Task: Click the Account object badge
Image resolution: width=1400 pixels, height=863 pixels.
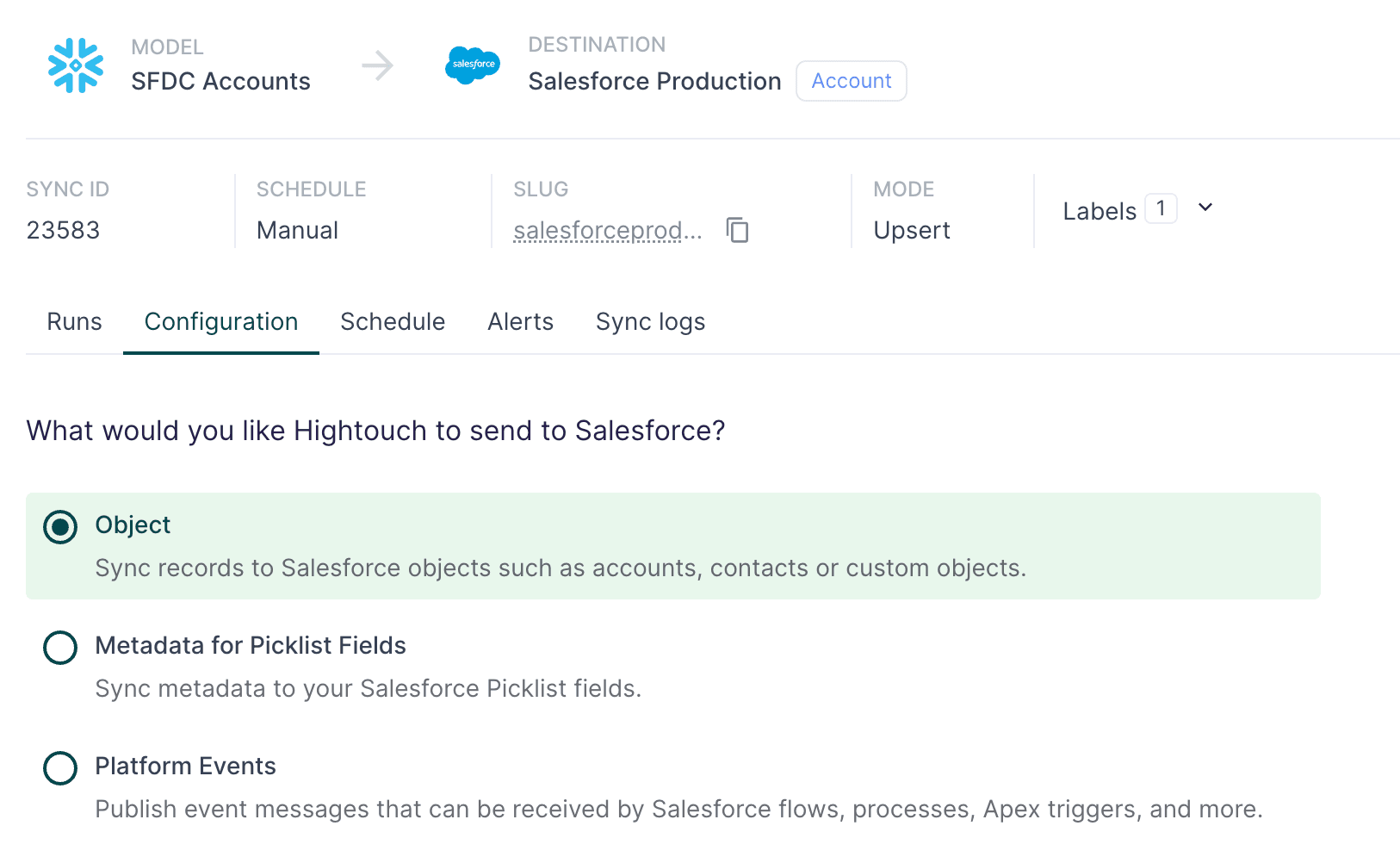Action: point(851,81)
